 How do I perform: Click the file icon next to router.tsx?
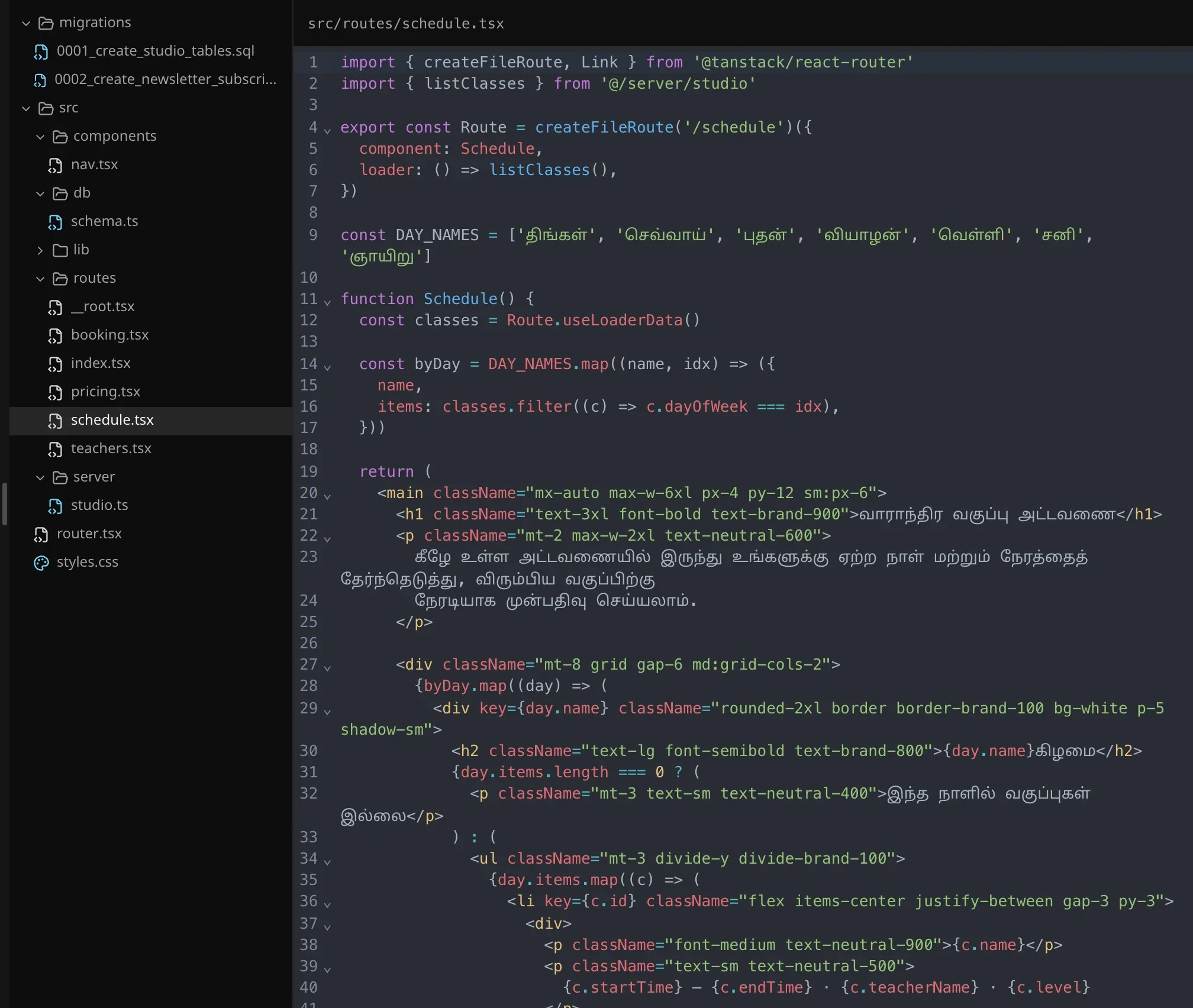click(x=41, y=534)
